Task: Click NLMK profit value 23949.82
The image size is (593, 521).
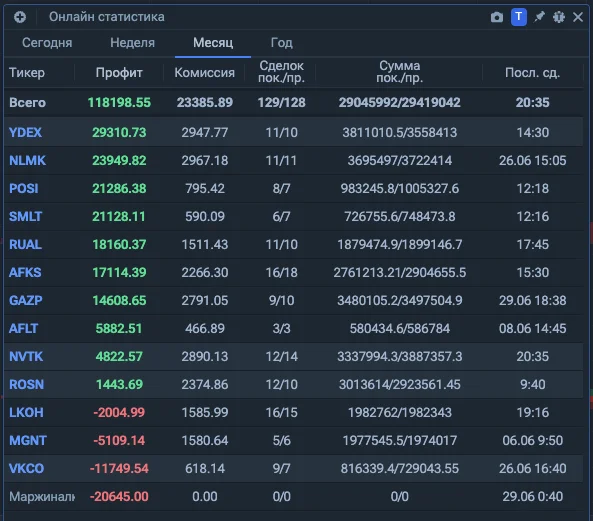Action: click(119, 161)
